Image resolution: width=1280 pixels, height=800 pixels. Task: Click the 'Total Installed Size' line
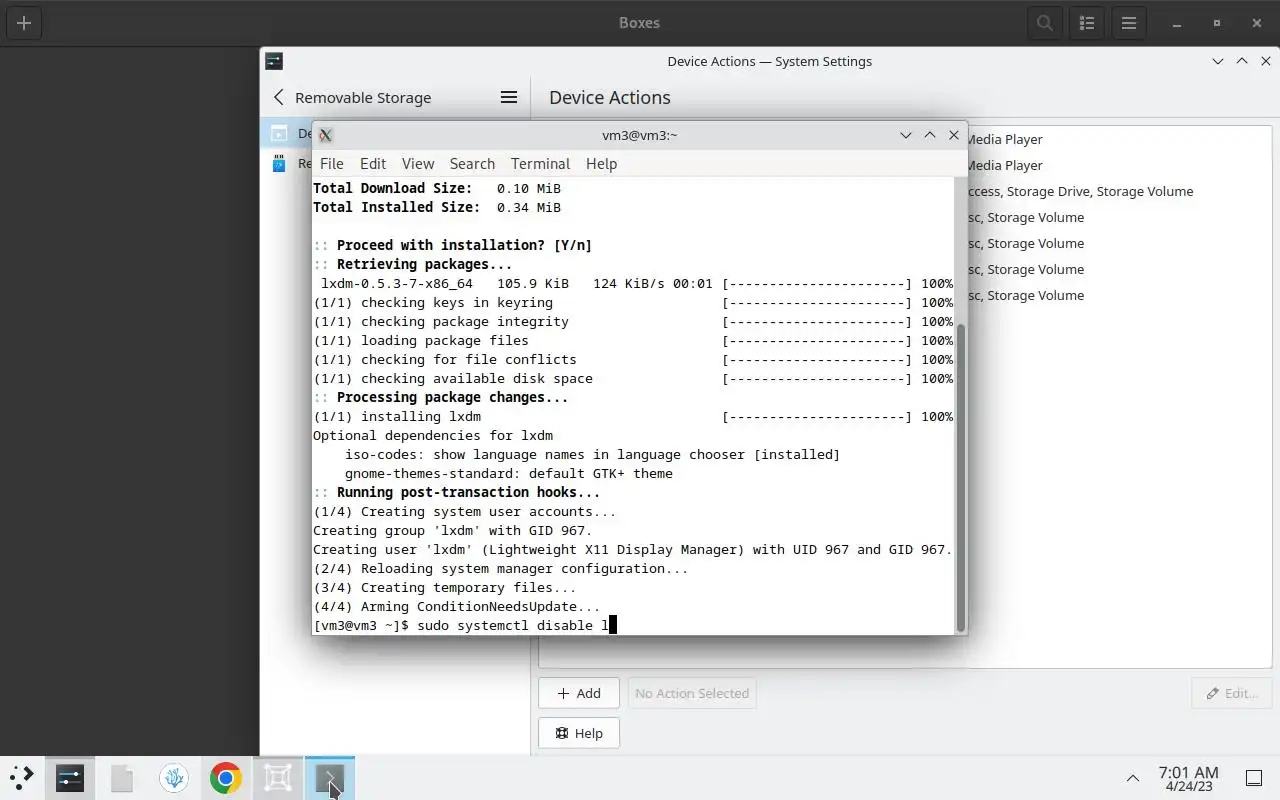click(437, 207)
